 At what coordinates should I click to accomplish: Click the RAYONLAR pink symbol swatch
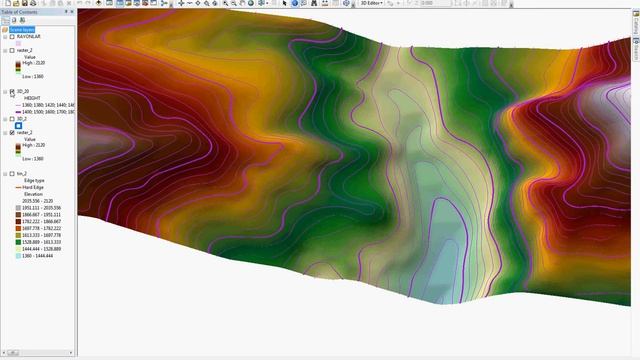click(x=18, y=43)
